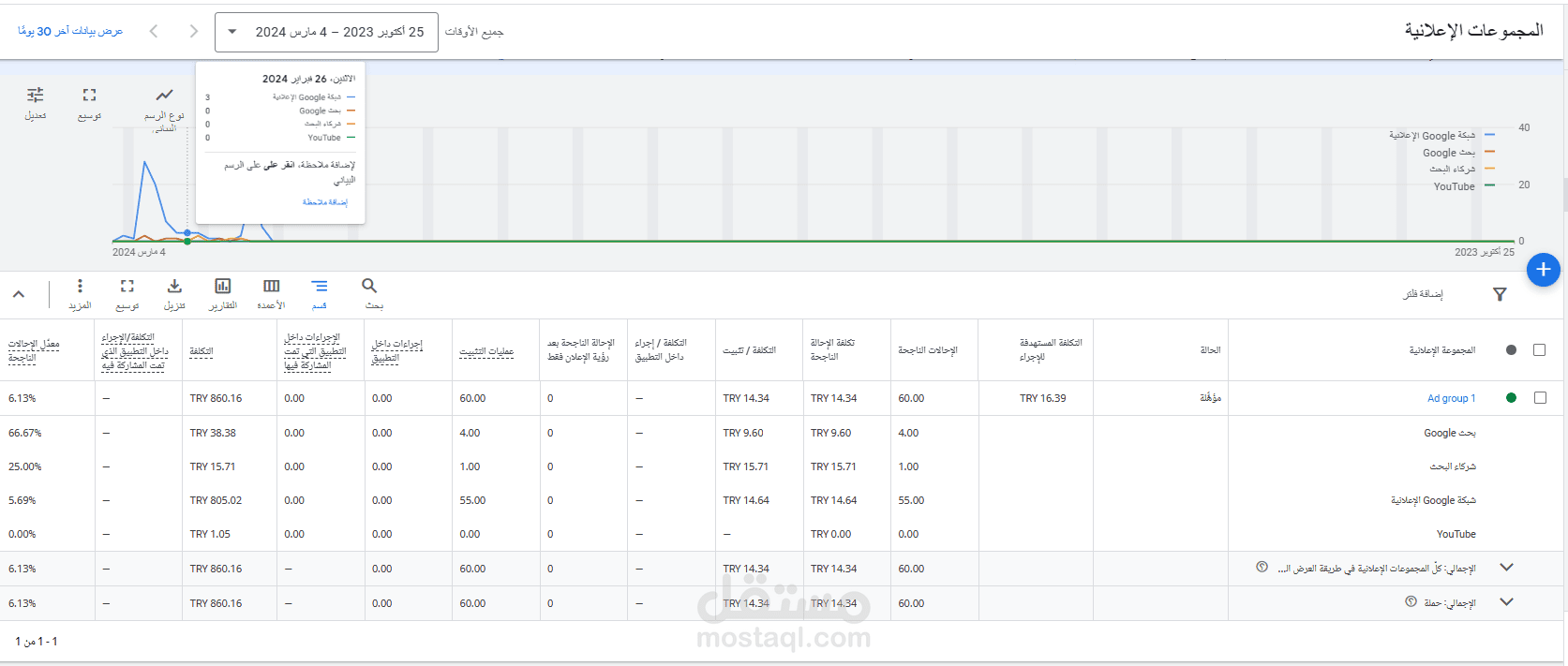This screenshot has width=1568, height=666.
Task: Click the add filter (إضافة فلتر) field
Action: [x=1422, y=294]
